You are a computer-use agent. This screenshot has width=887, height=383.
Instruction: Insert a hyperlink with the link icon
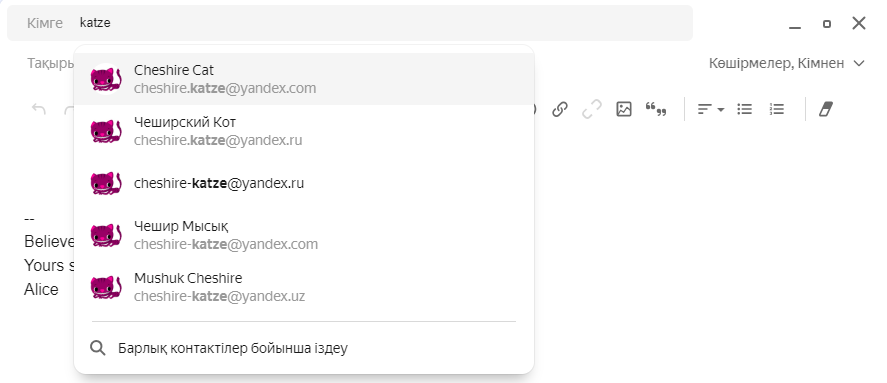[559, 109]
